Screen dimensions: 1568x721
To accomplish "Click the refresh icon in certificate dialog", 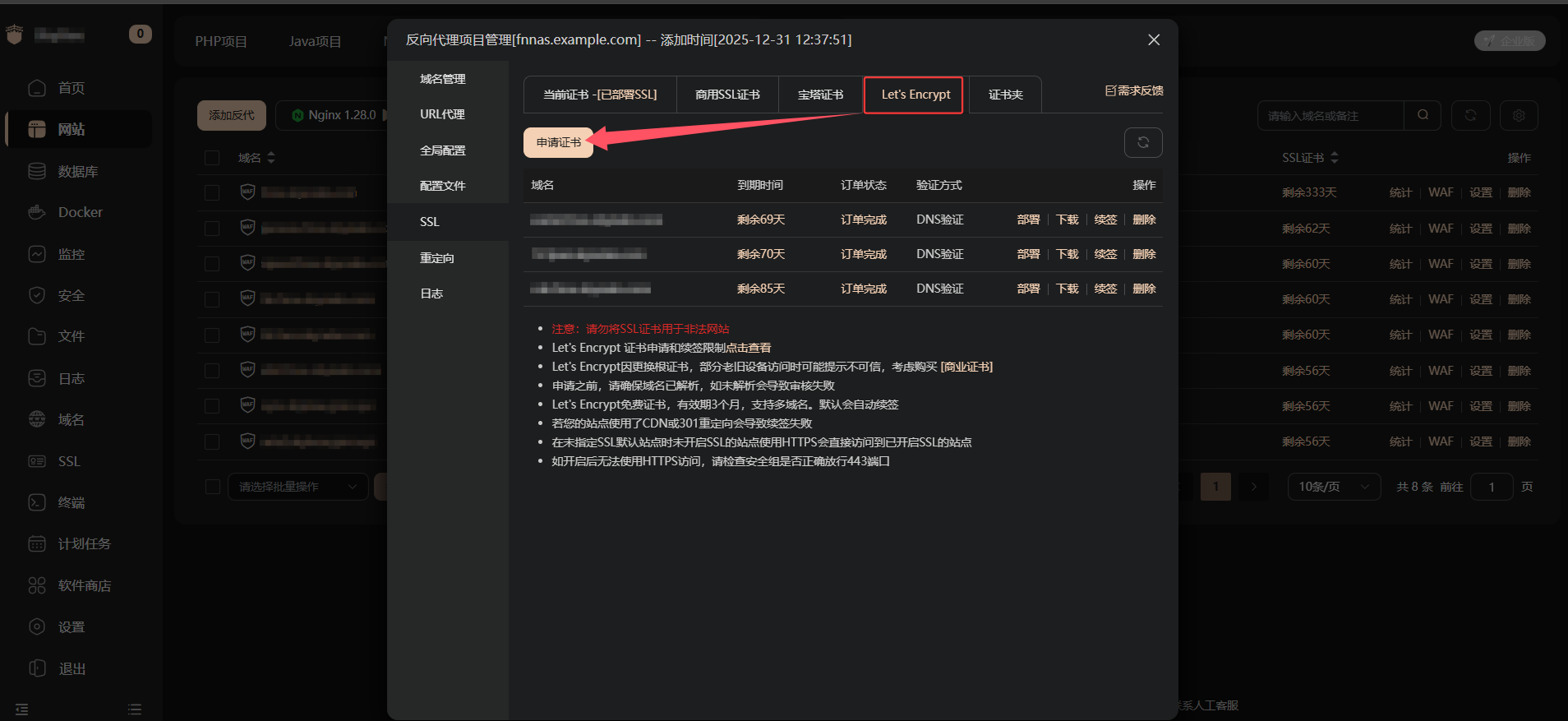I will 1142,142.
